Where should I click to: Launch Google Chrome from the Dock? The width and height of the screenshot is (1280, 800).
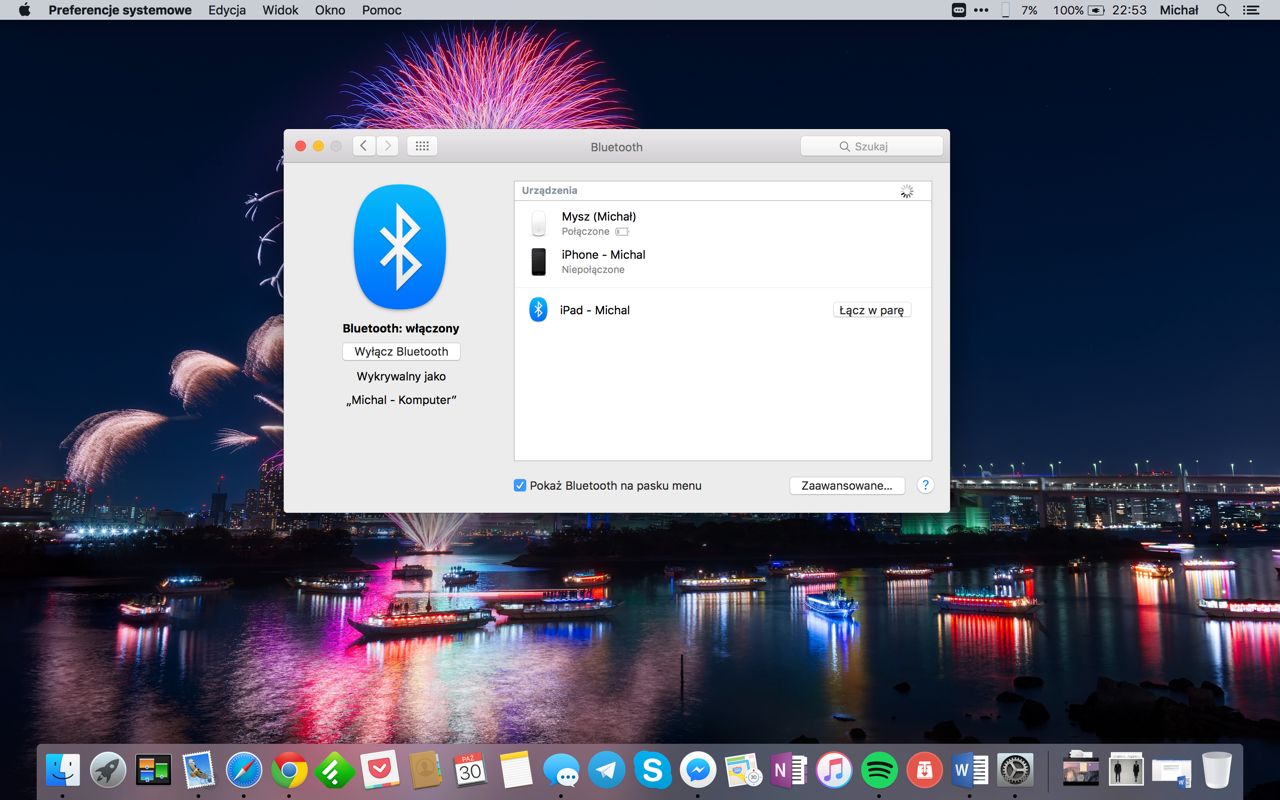[x=289, y=770]
